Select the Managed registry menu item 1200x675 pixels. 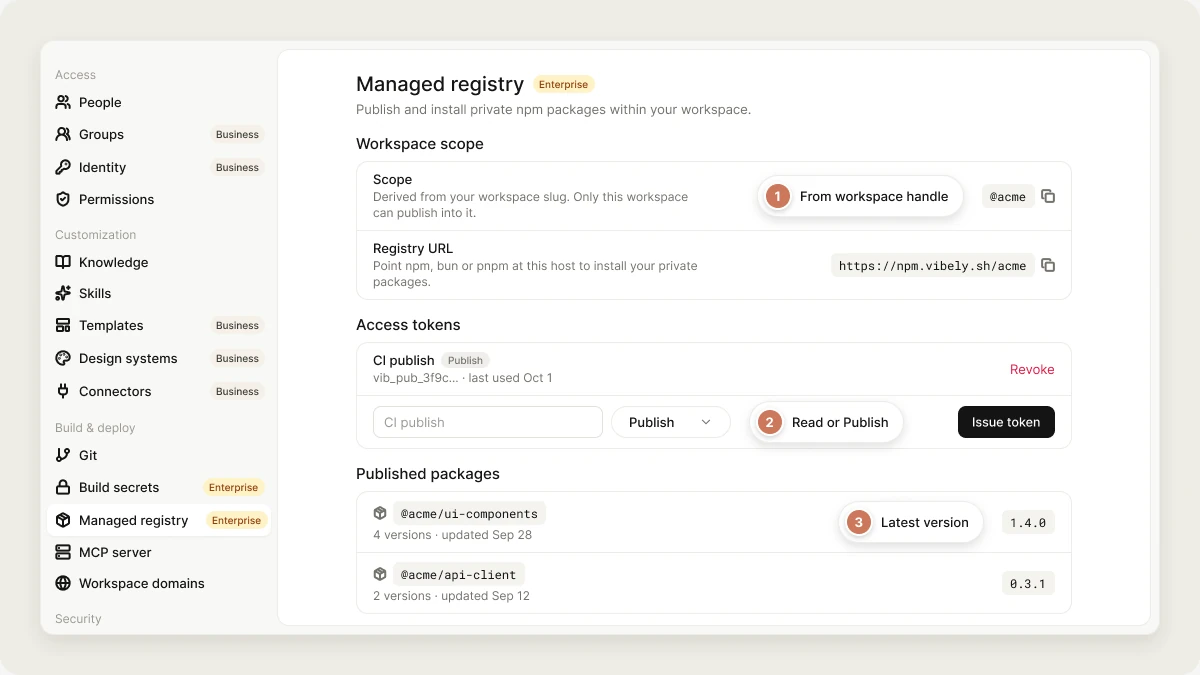158,520
